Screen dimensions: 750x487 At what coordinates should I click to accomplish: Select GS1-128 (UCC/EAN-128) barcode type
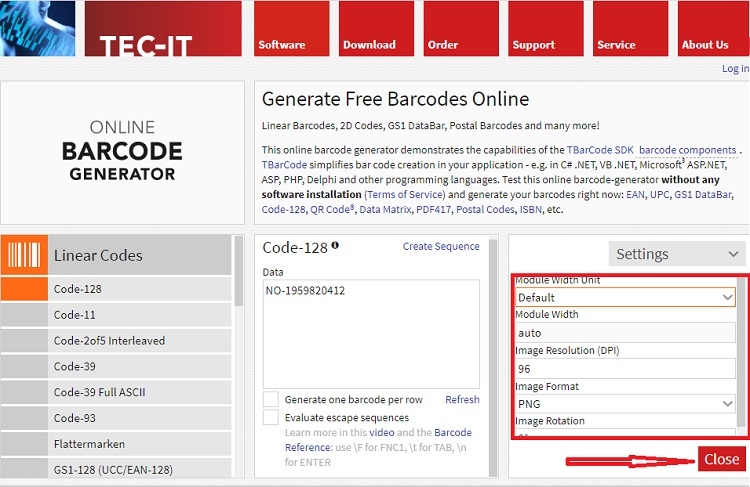click(116, 469)
